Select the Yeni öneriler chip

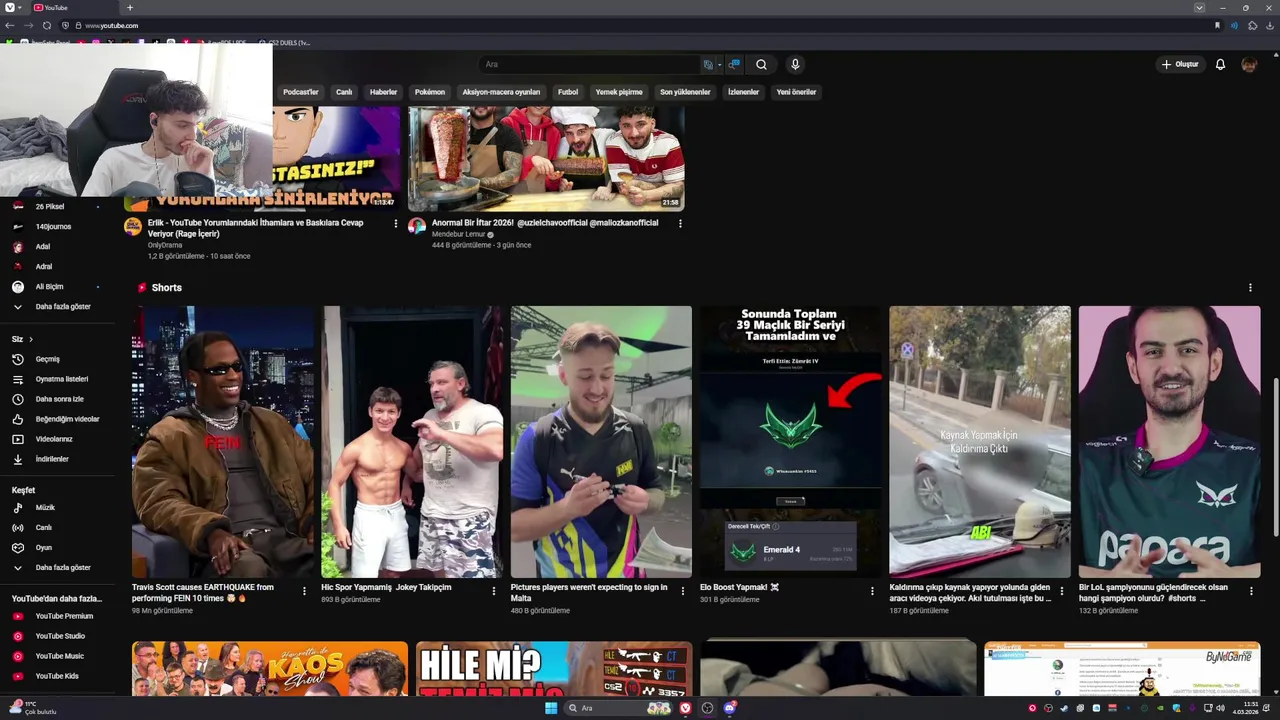(x=796, y=92)
